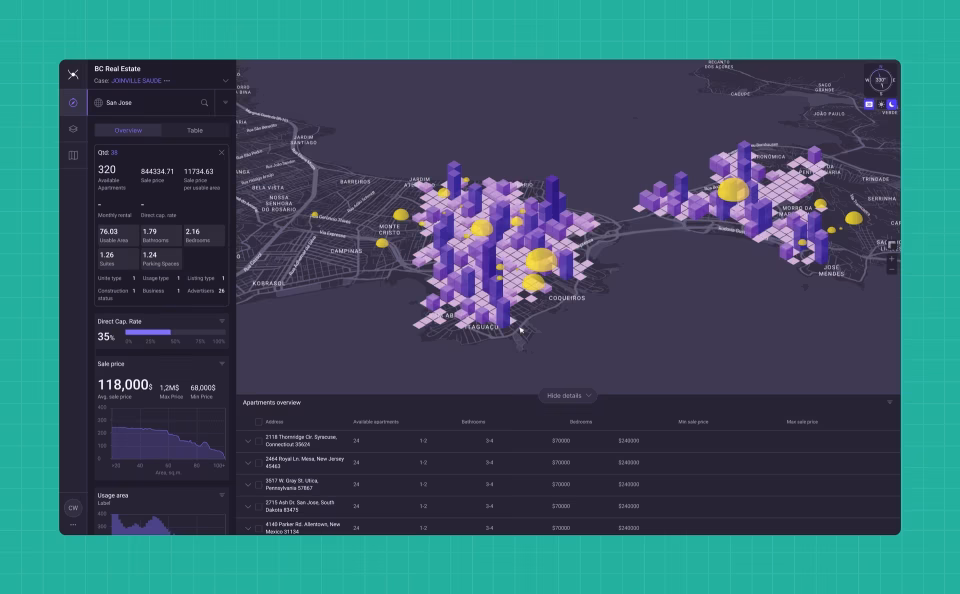Zoom in using the map plus button
The height and width of the screenshot is (594, 960).
click(x=892, y=259)
